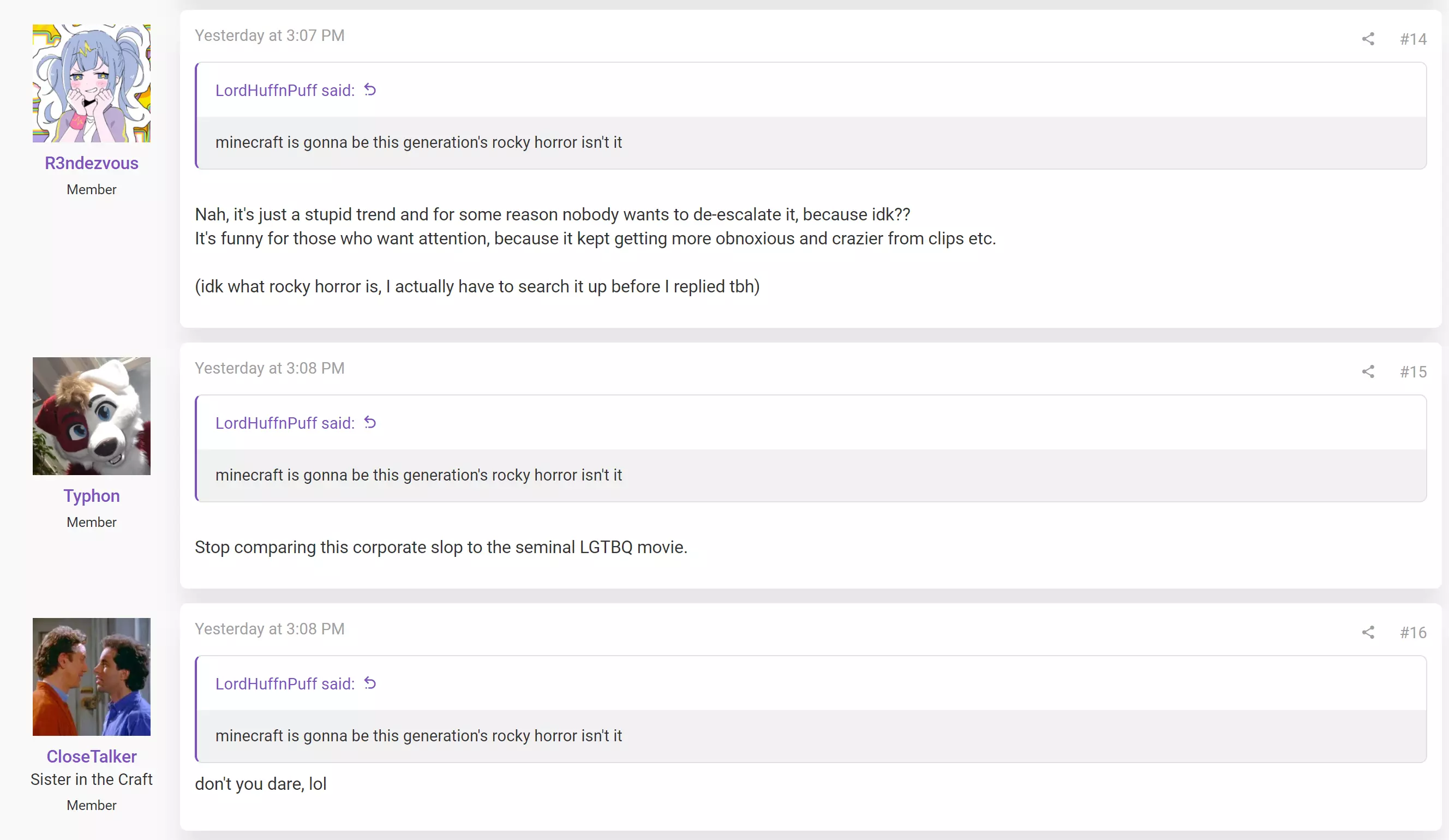Open Typhon user profile name
The image size is (1449, 840).
(92, 496)
